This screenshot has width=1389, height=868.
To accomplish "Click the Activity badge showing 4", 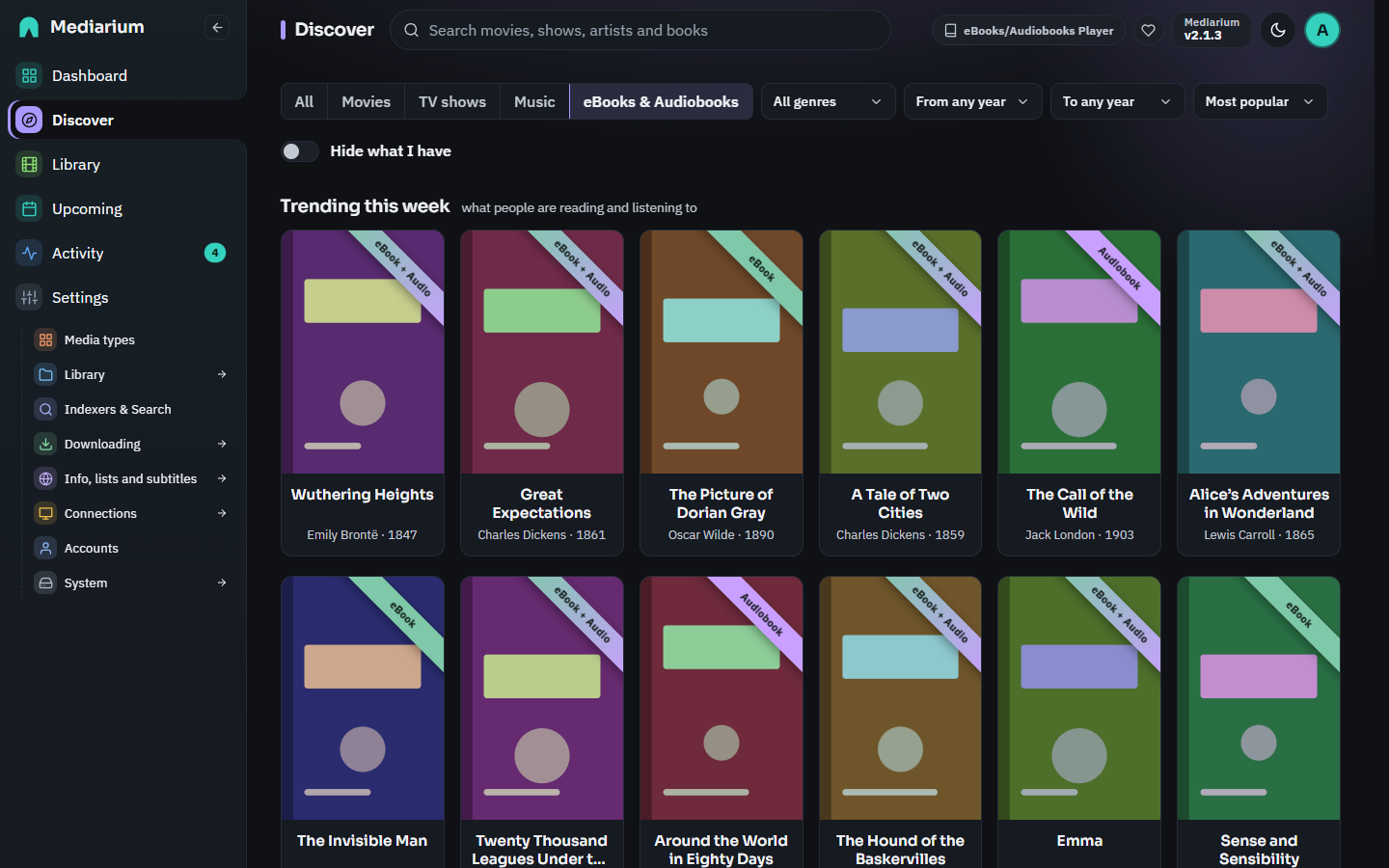I will (215, 253).
